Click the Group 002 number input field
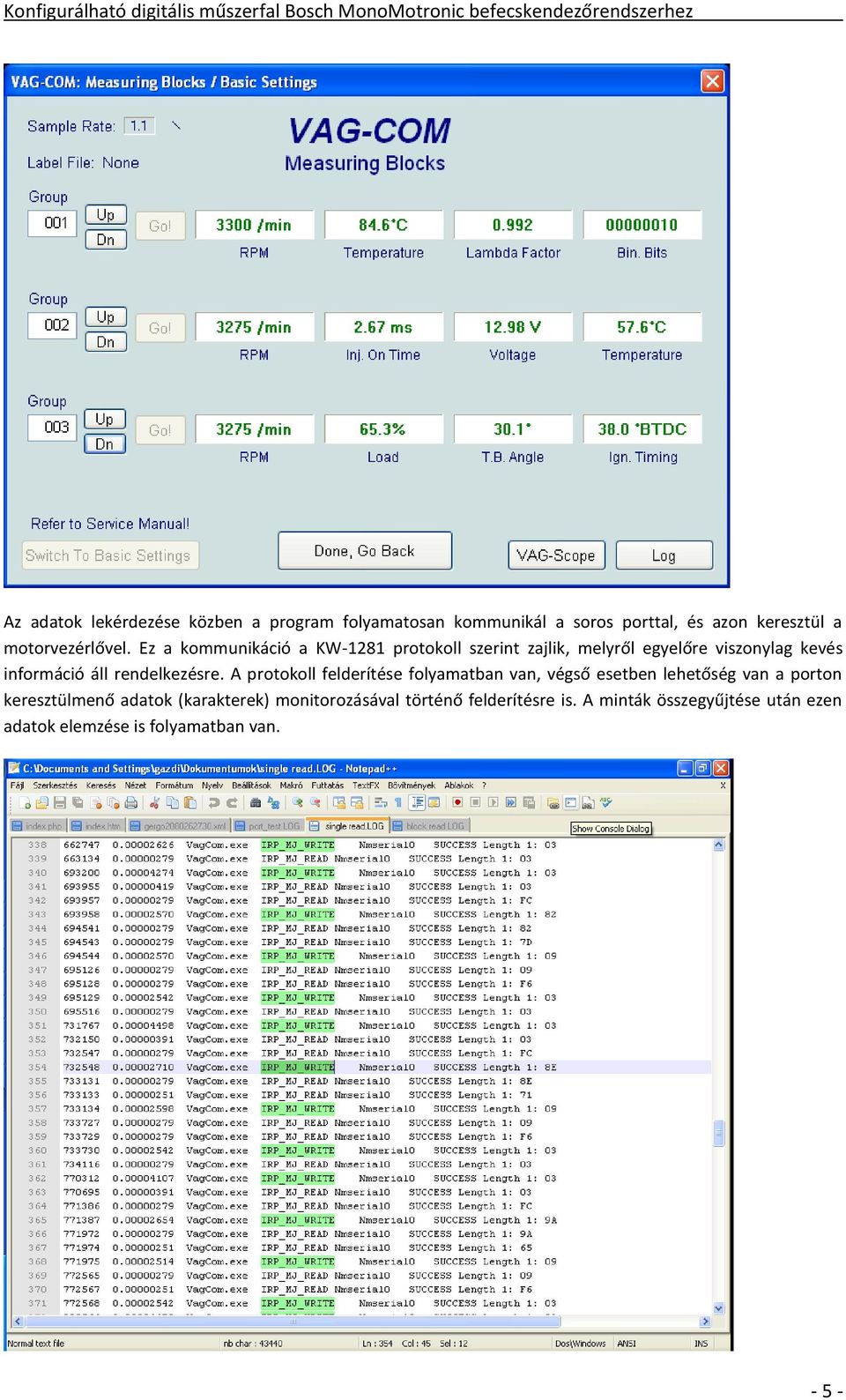This screenshot has width=846, height=1400. click(54, 325)
